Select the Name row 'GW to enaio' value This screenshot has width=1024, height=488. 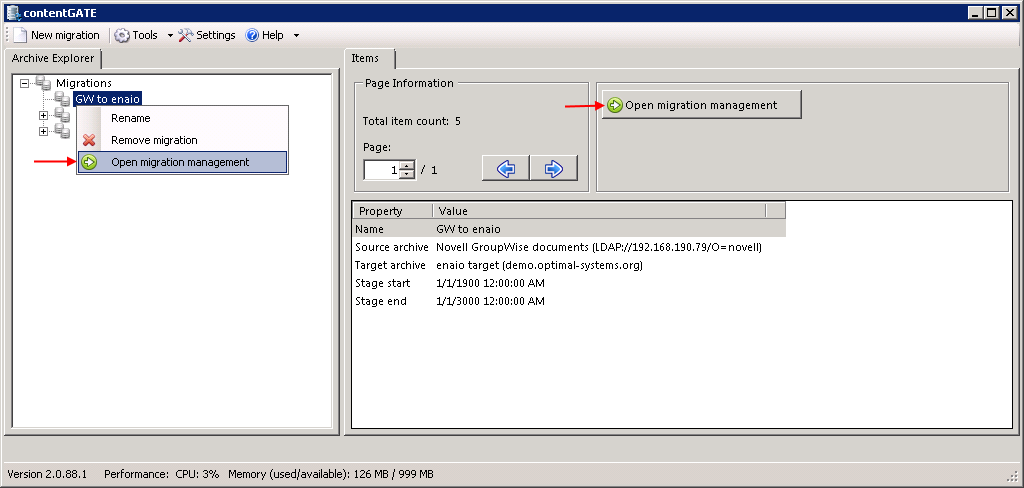click(x=468, y=229)
